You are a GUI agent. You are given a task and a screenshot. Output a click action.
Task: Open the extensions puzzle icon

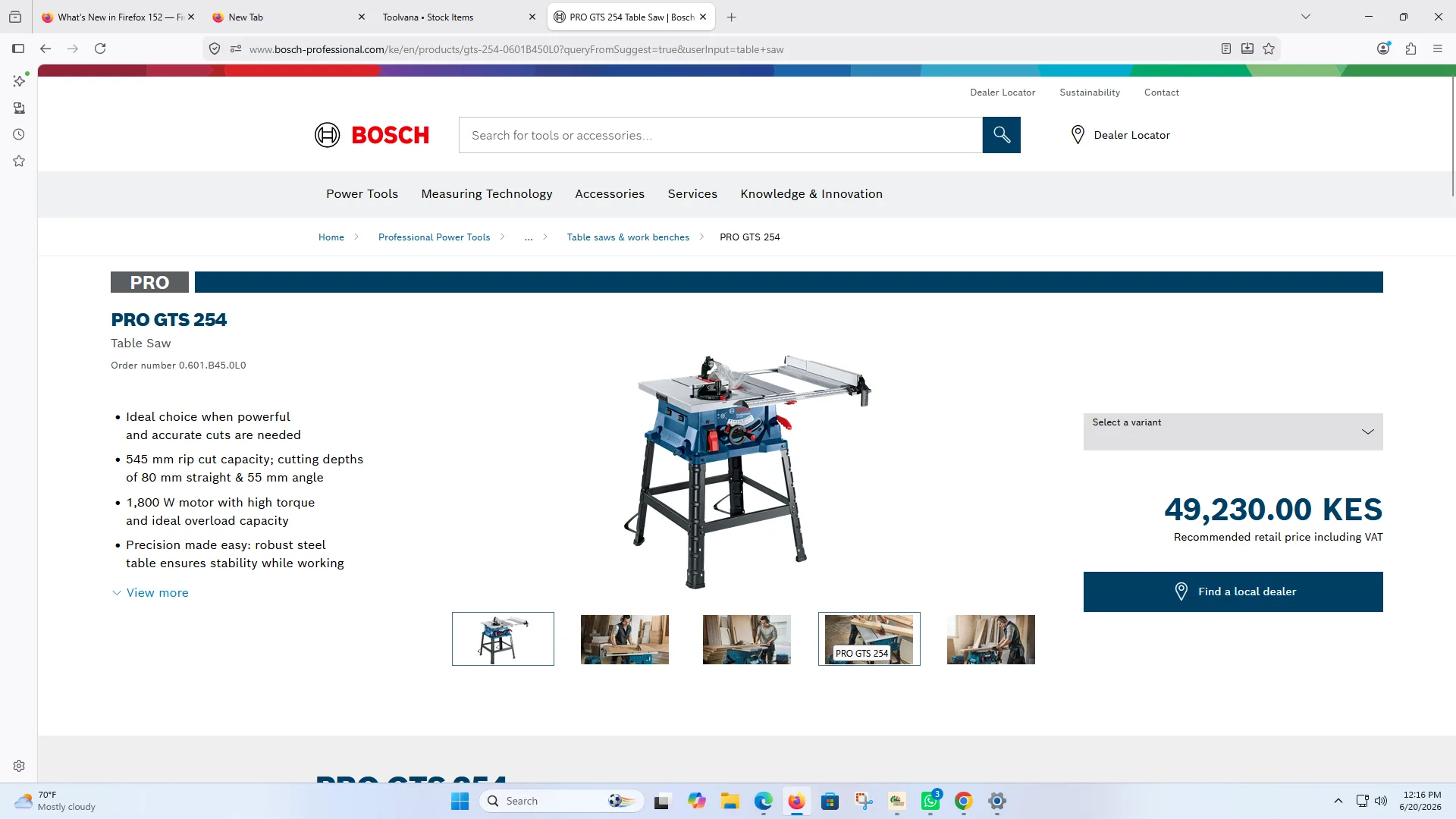[1410, 49]
